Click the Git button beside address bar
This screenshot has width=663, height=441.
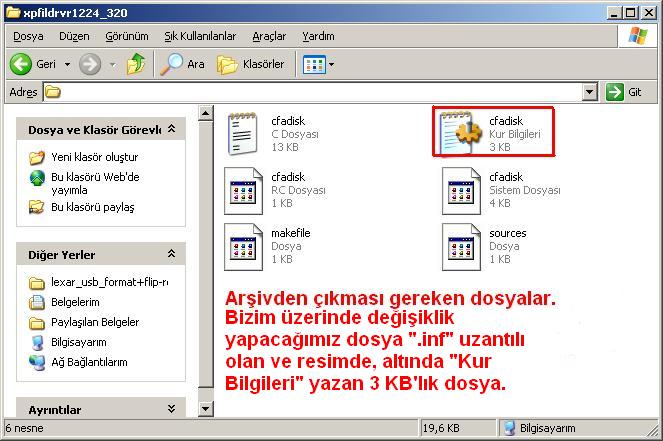[626, 92]
